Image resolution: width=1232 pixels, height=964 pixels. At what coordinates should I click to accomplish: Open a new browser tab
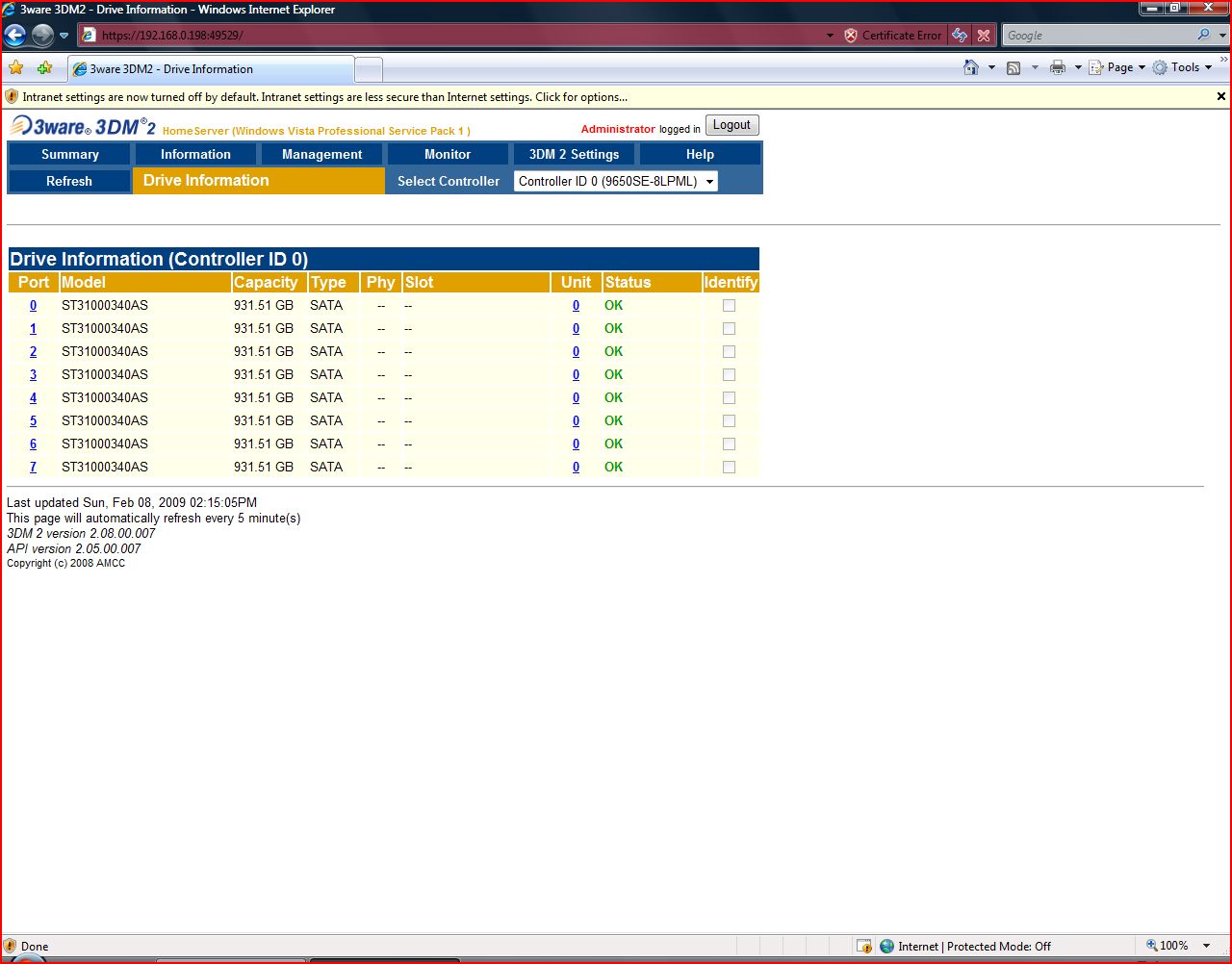[x=369, y=69]
